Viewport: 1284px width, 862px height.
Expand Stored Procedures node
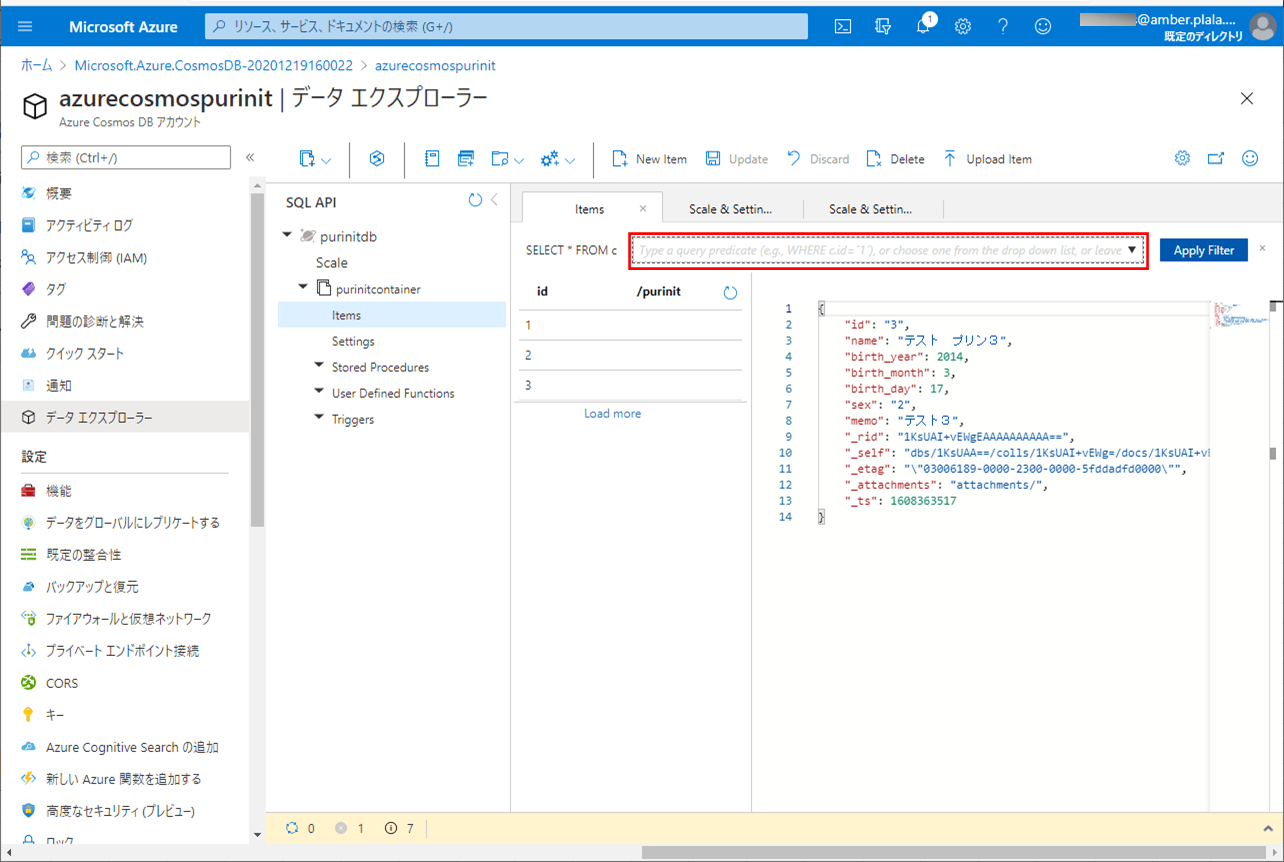pyautogui.click(x=320, y=366)
